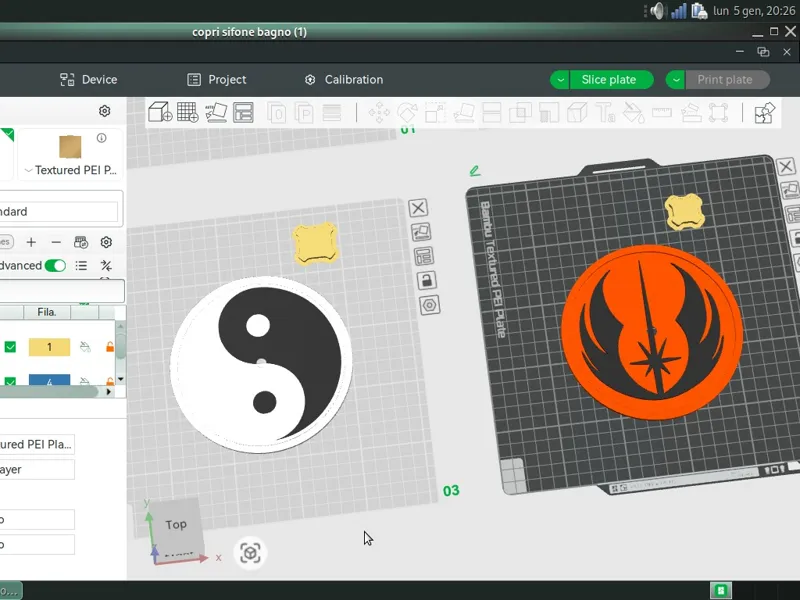Remove all objects from yin-yang plate

point(418,208)
